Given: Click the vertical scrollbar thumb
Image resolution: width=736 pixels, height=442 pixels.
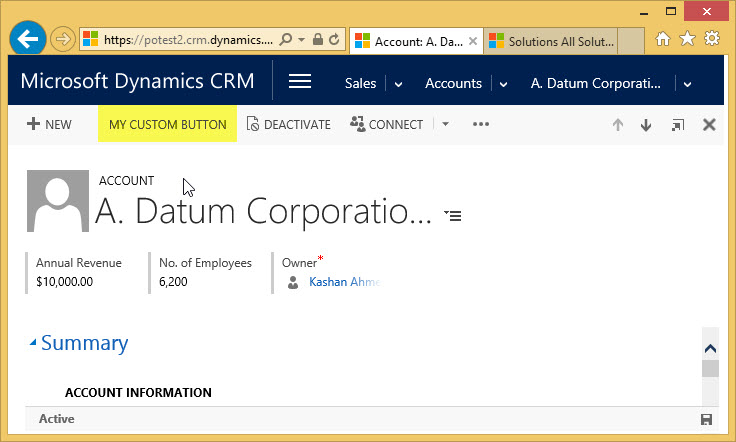Looking at the screenshot, I should [710, 368].
